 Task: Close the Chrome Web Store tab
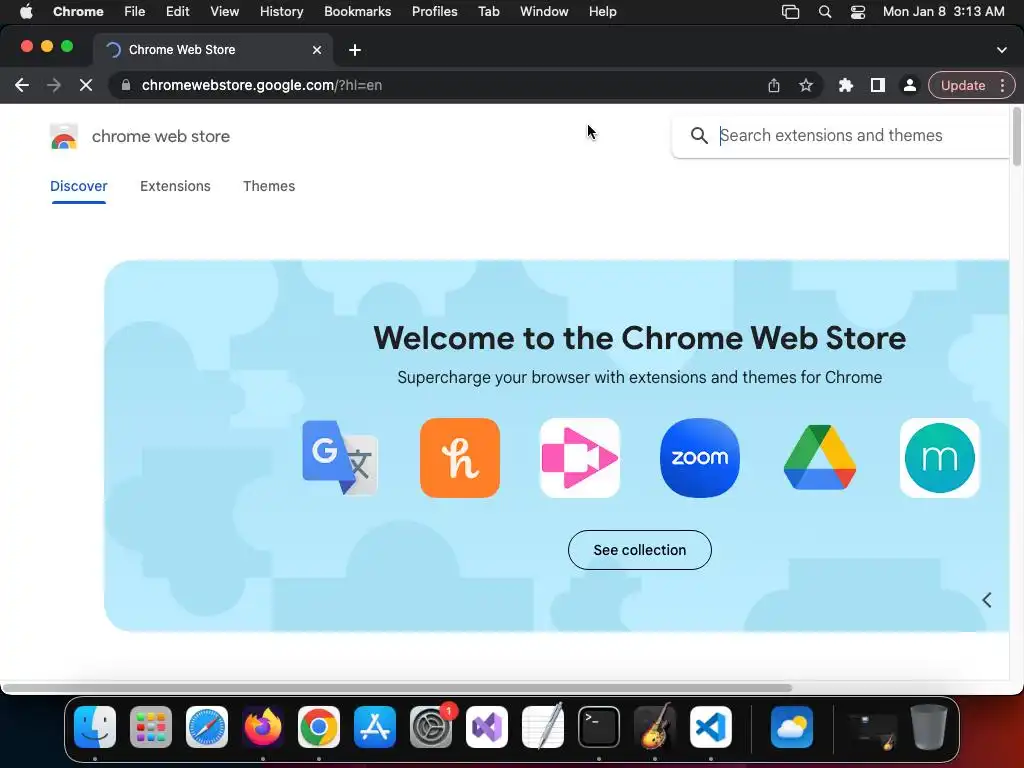(317, 50)
